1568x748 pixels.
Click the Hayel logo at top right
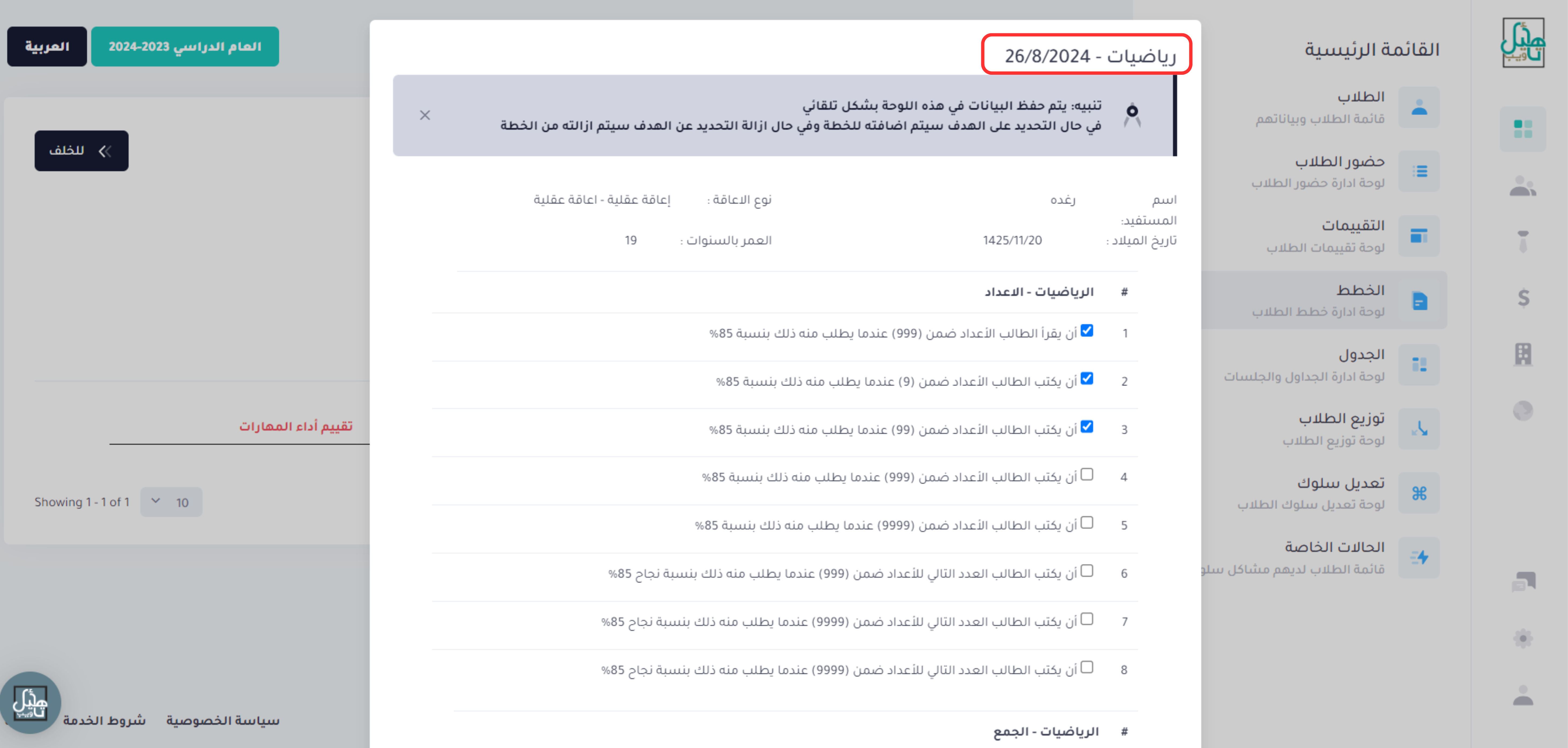click(1522, 43)
